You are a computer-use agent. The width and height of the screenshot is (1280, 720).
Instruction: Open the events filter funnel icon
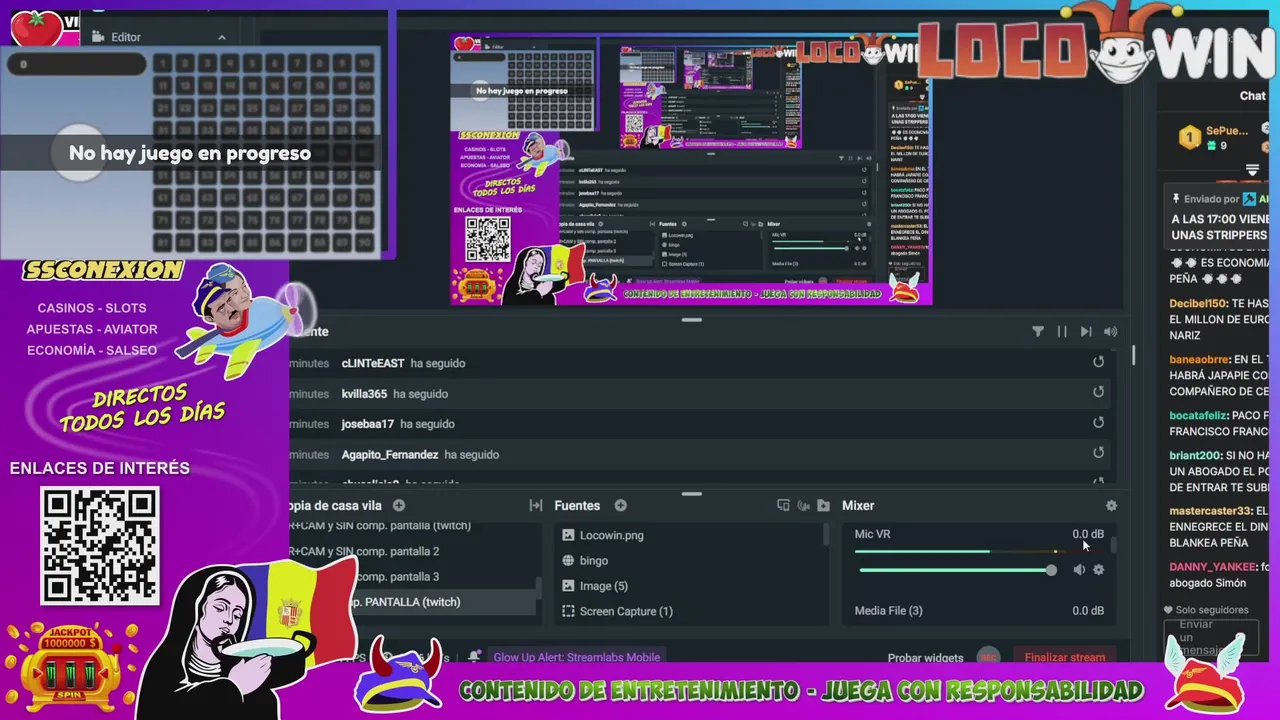(x=1038, y=332)
